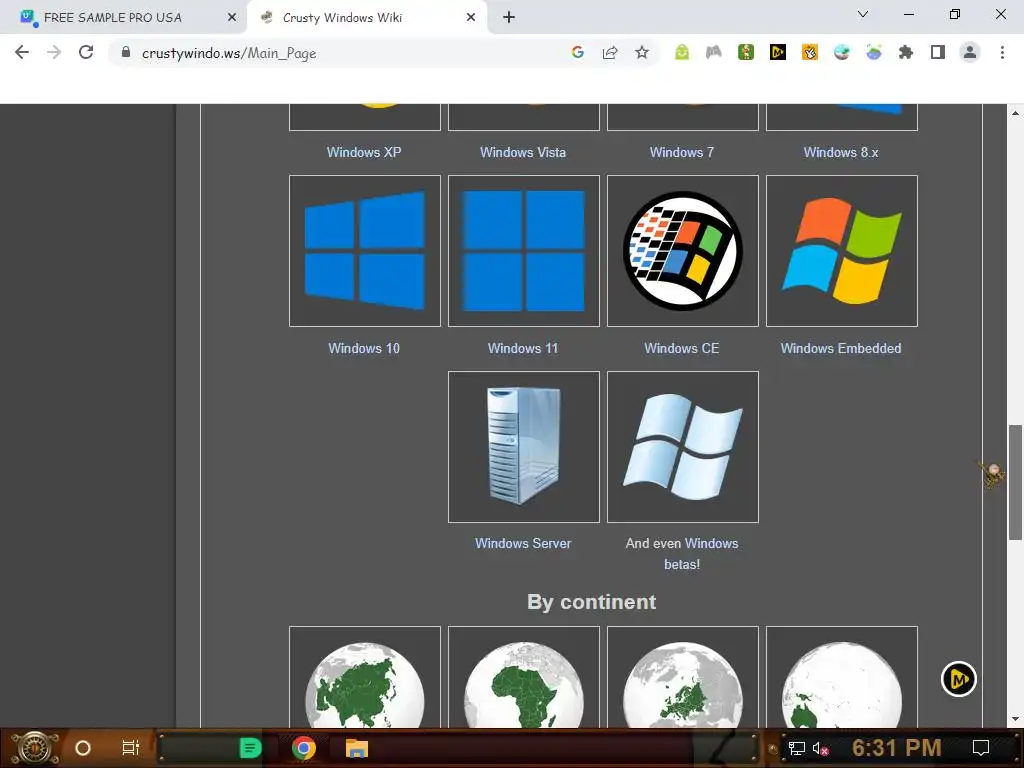Open Google Chrome from the taskbar
1024x768 pixels.
pyautogui.click(x=304, y=748)
